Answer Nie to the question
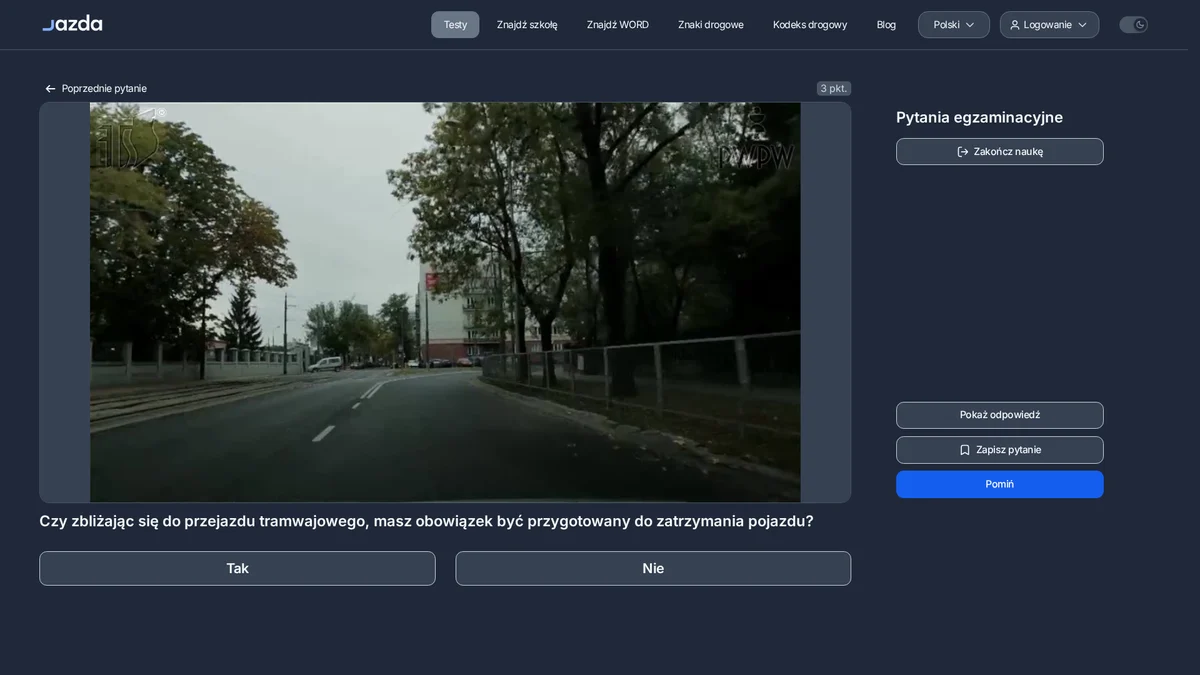 [x=653, y=569]
